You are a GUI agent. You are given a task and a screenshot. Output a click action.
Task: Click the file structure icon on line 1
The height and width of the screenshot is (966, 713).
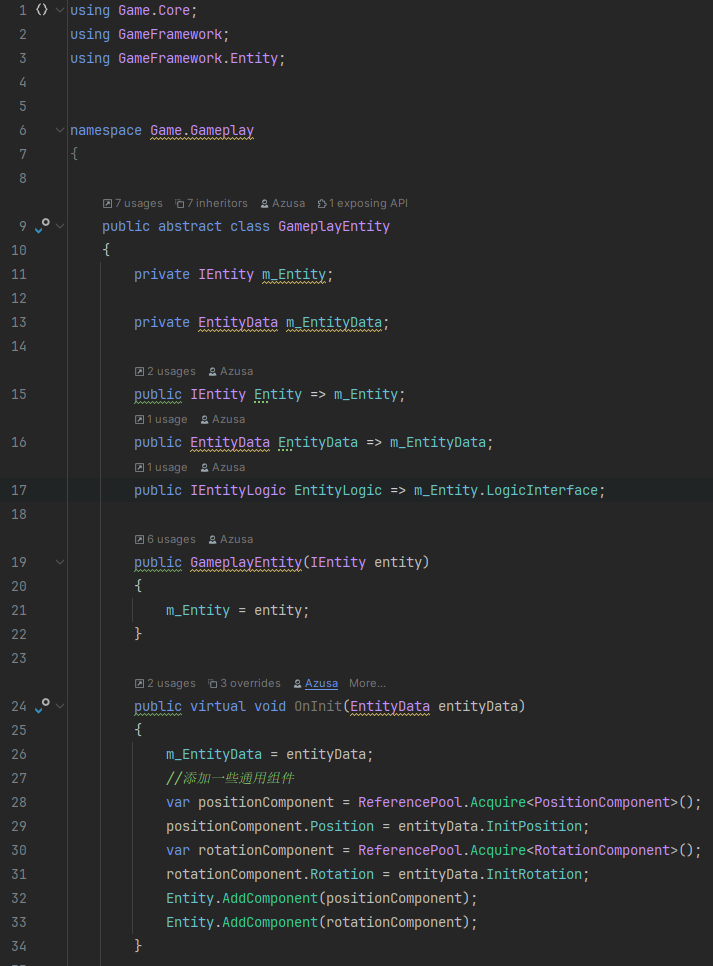tap(41, 10)
